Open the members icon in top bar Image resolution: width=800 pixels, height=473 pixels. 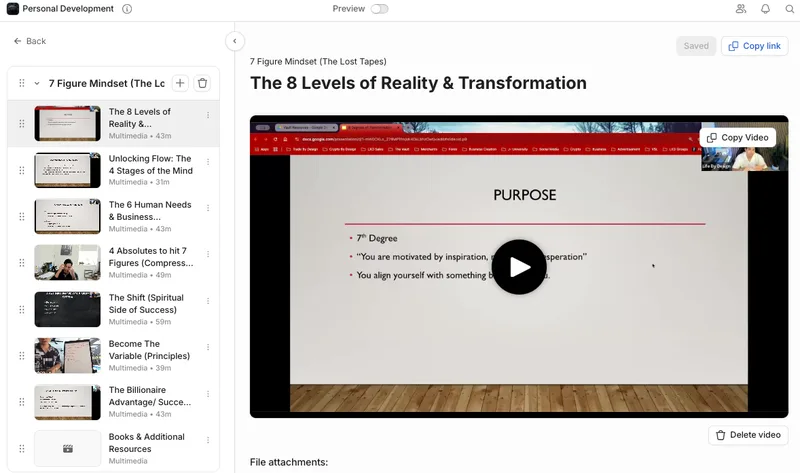click(x=741, y=9)
